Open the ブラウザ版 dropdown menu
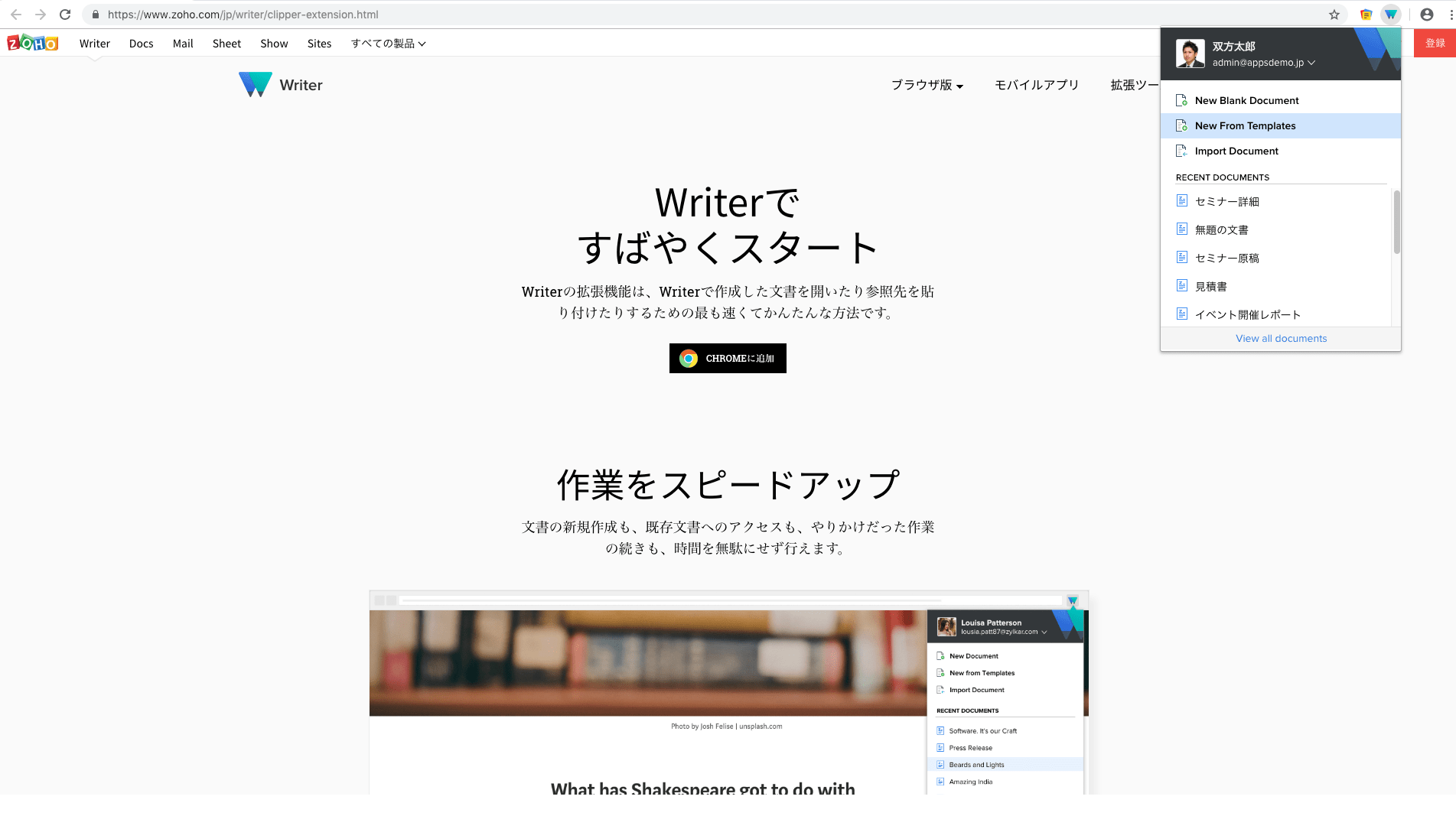Screen dimensions: 1456x816 (927, 85)
